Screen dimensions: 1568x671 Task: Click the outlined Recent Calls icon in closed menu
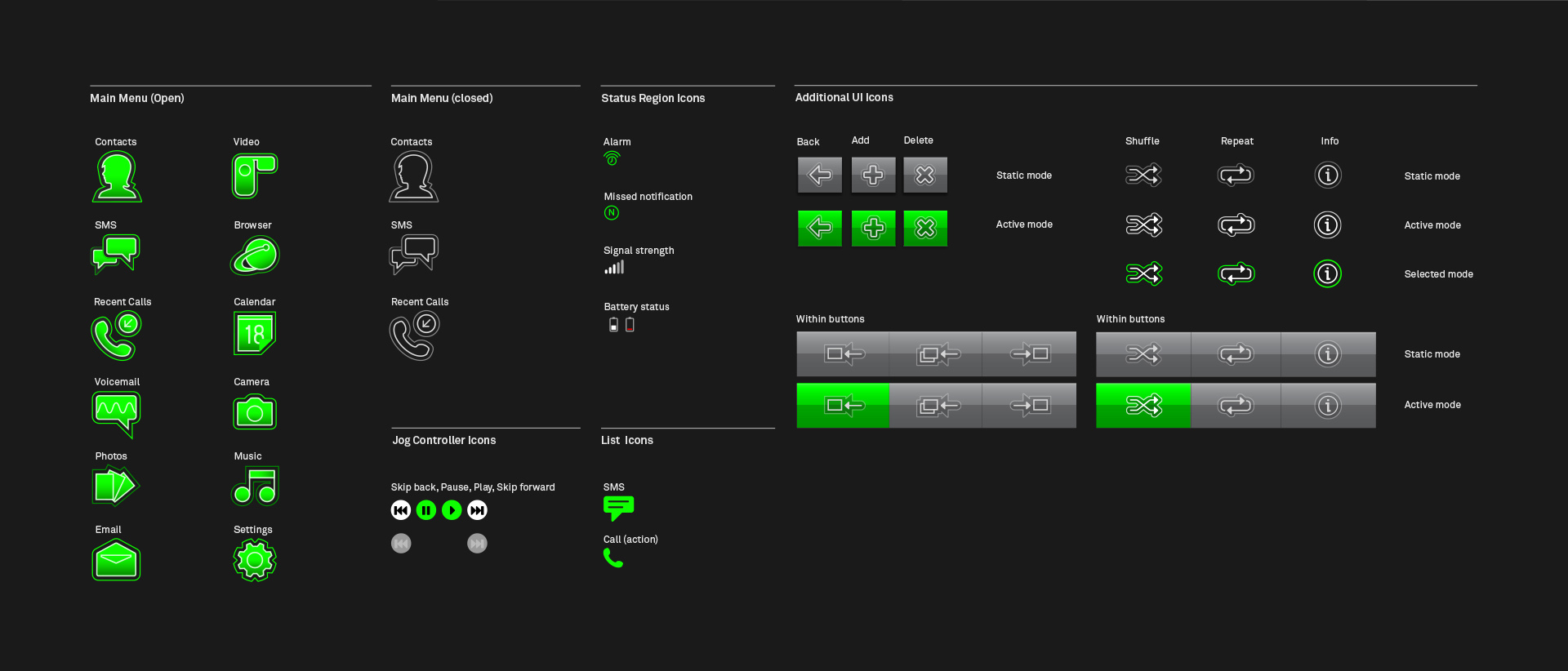(414, 335)
